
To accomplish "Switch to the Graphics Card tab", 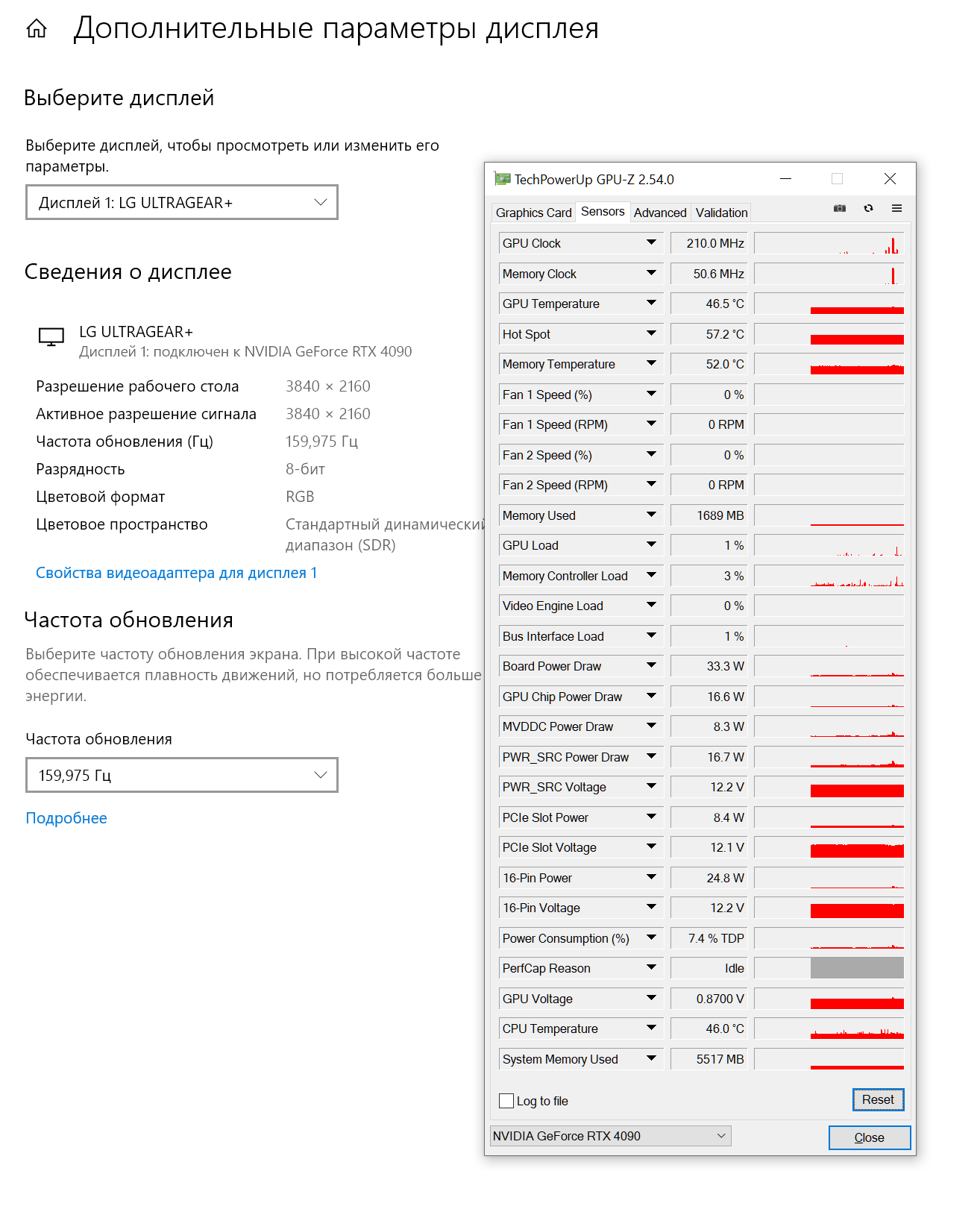I will pos(533,213).
